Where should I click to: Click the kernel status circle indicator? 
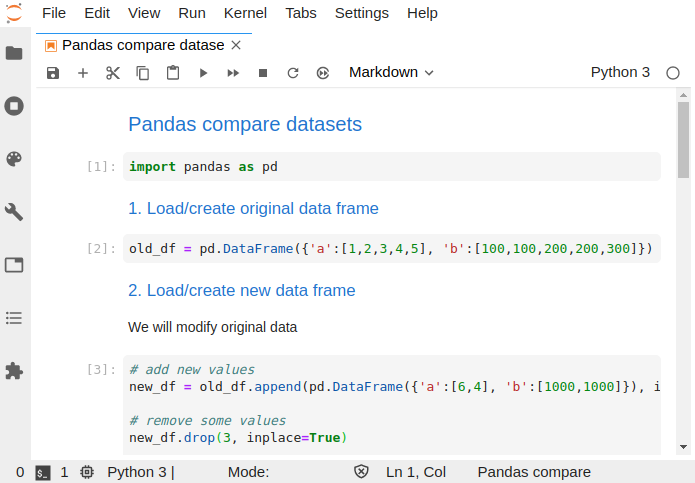(x=673, y=73)
